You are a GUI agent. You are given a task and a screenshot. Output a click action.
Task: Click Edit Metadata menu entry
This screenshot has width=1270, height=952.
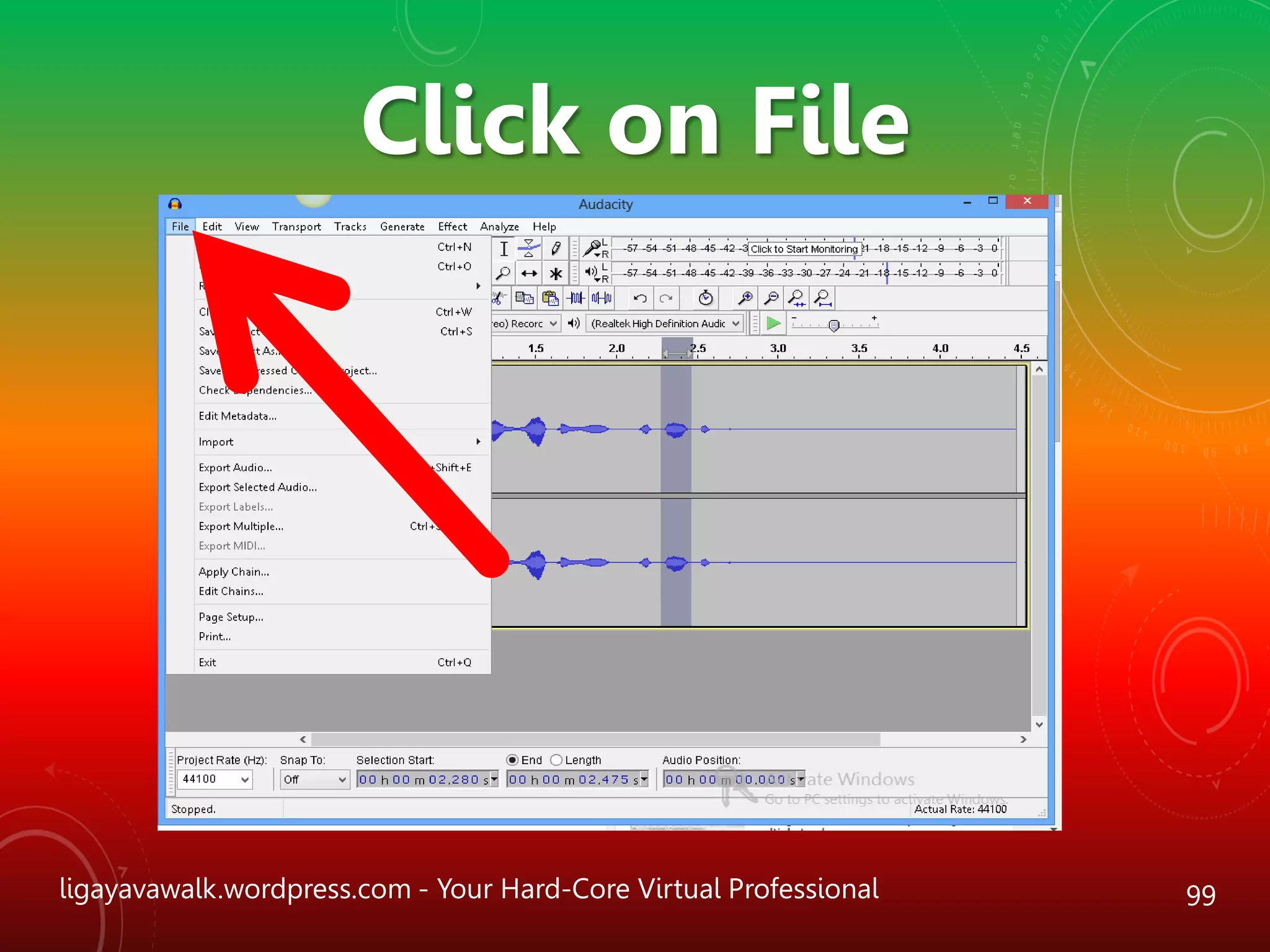point(238,416)
